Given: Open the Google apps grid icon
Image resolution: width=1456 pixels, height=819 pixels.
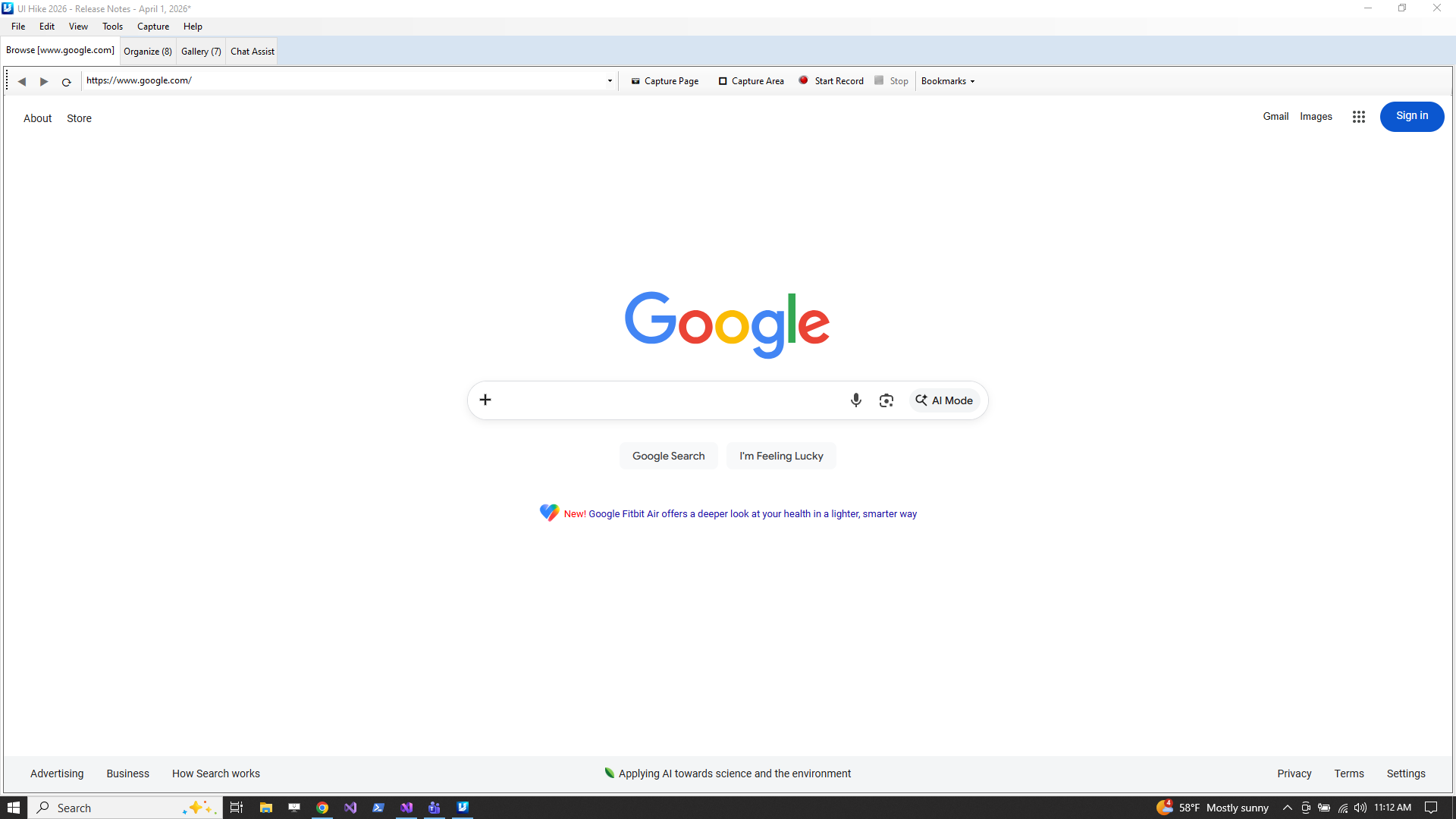Looking at the screenshot, I should [1358, 117].
